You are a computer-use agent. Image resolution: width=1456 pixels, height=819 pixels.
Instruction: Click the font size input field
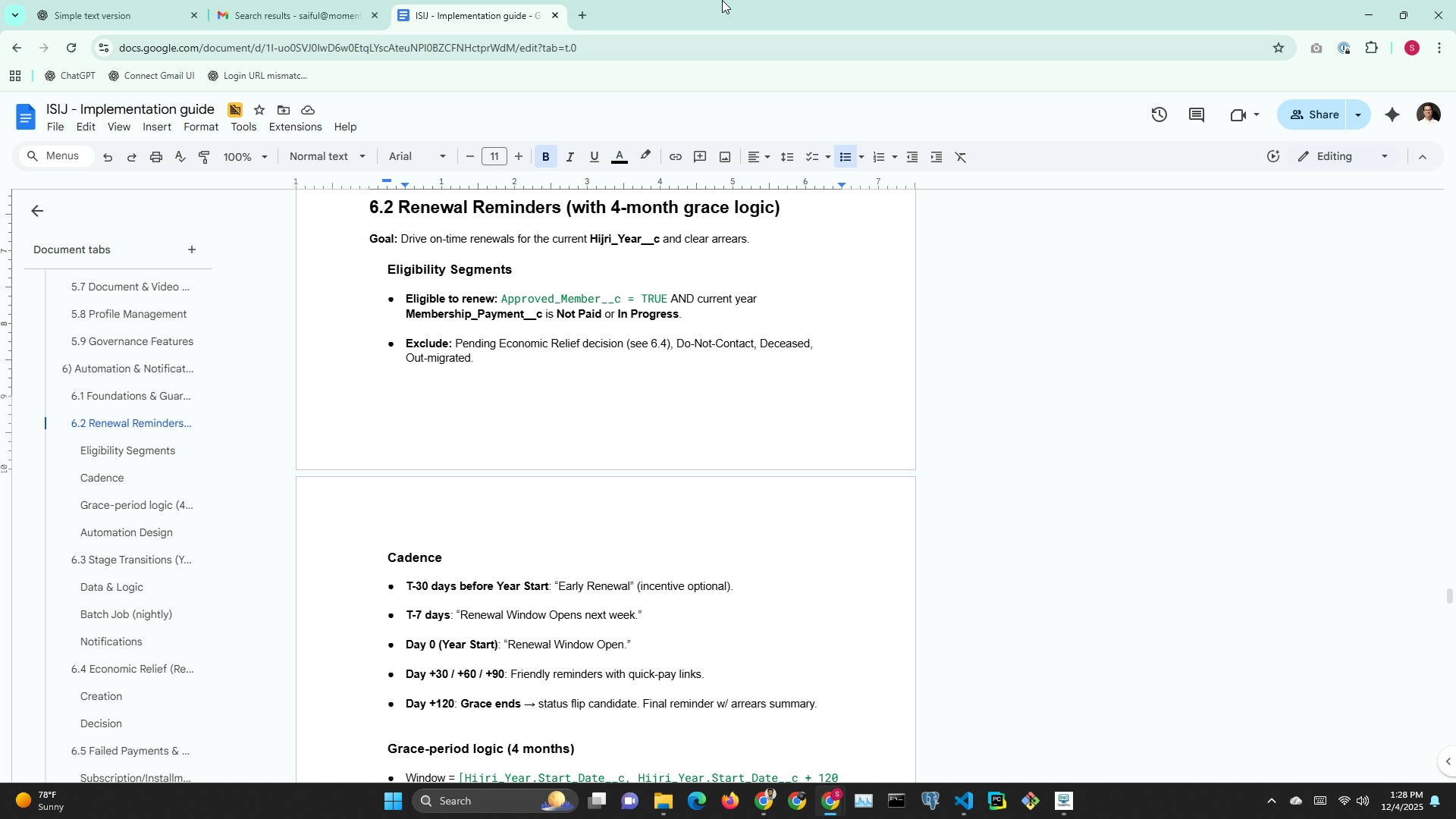494,156
